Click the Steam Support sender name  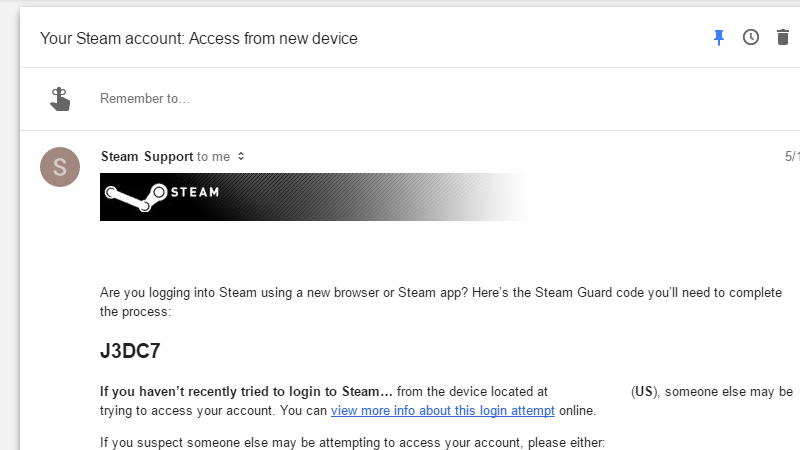pyautogui.click(x=147, y=156)
